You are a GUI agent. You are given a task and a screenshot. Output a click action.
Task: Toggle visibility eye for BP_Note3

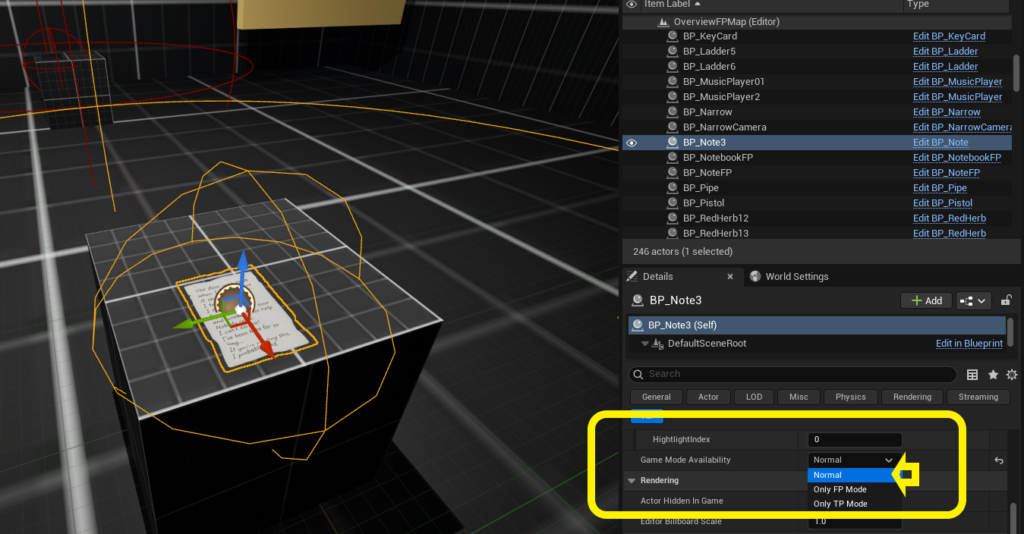point(631,143)
